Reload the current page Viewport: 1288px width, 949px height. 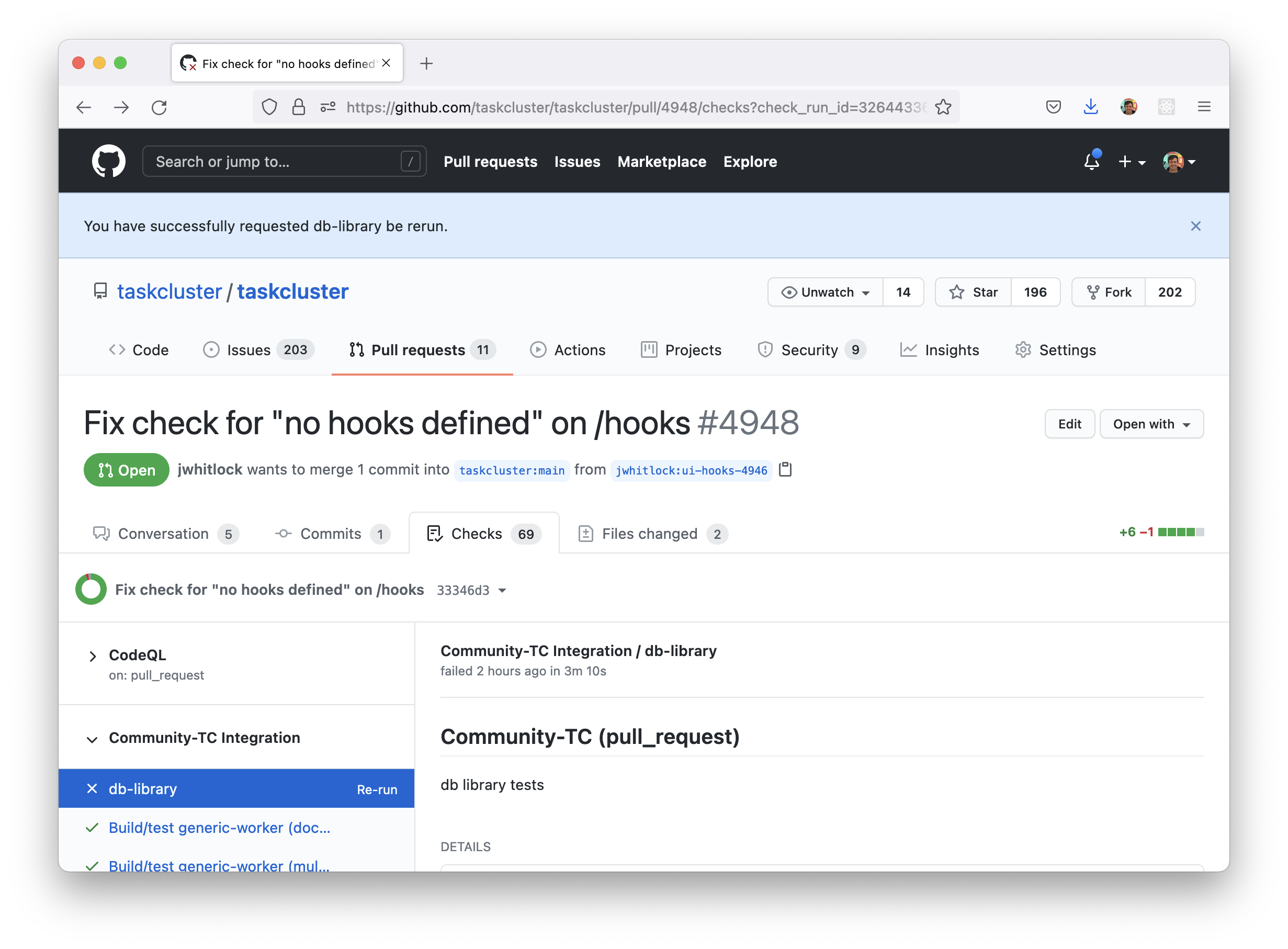[x=159, y=107]
